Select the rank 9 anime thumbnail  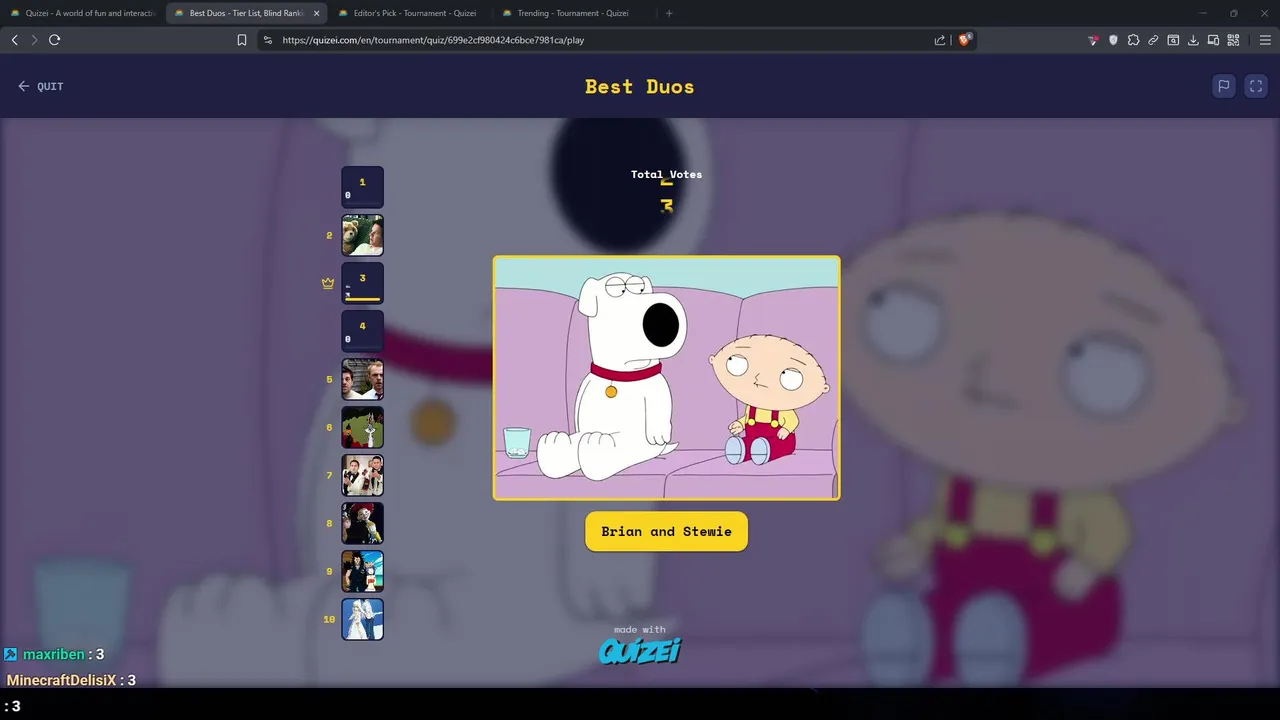(362, 571)
